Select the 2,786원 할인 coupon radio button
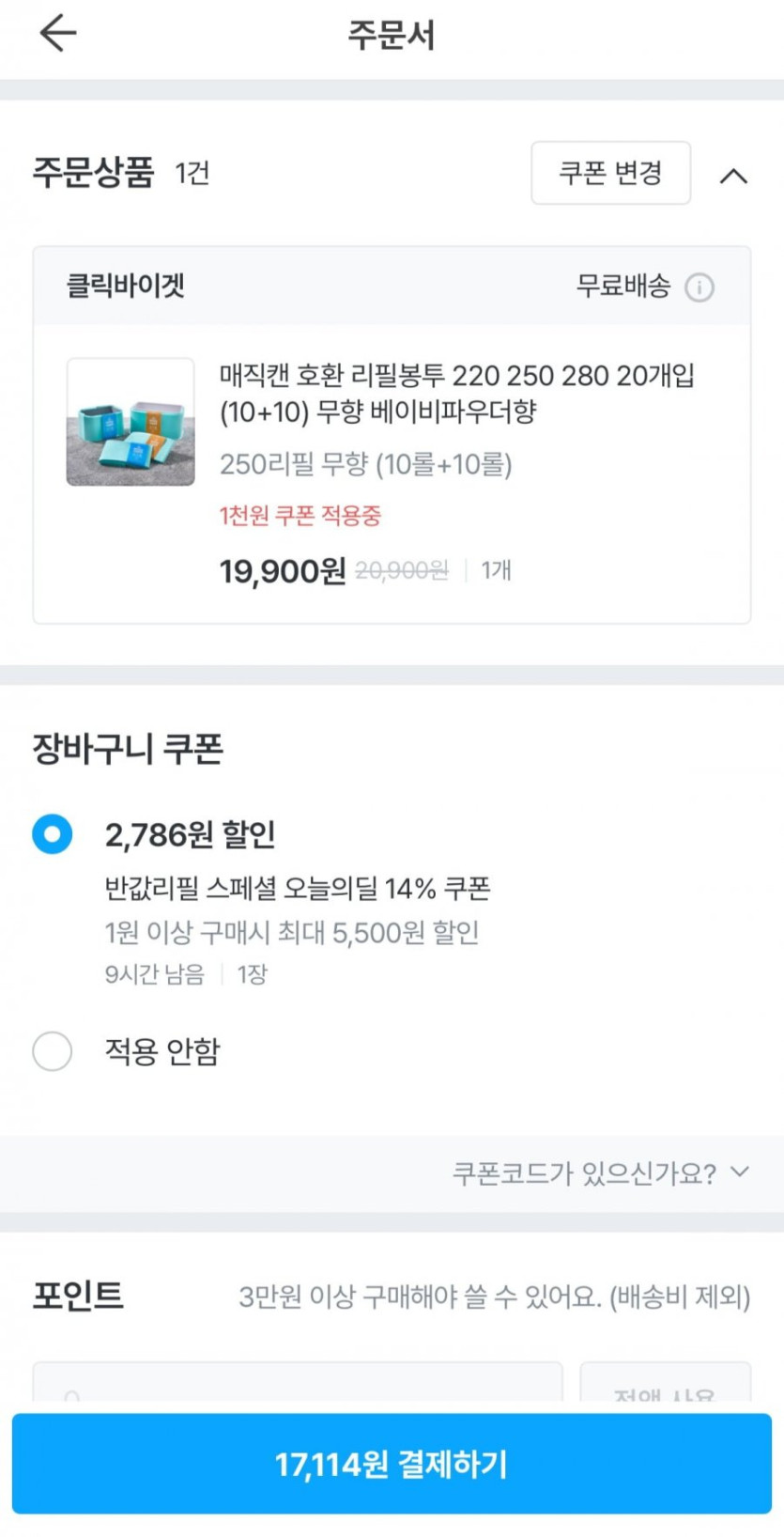This screenshot has width=784, height=1537. tap(53, 834)
